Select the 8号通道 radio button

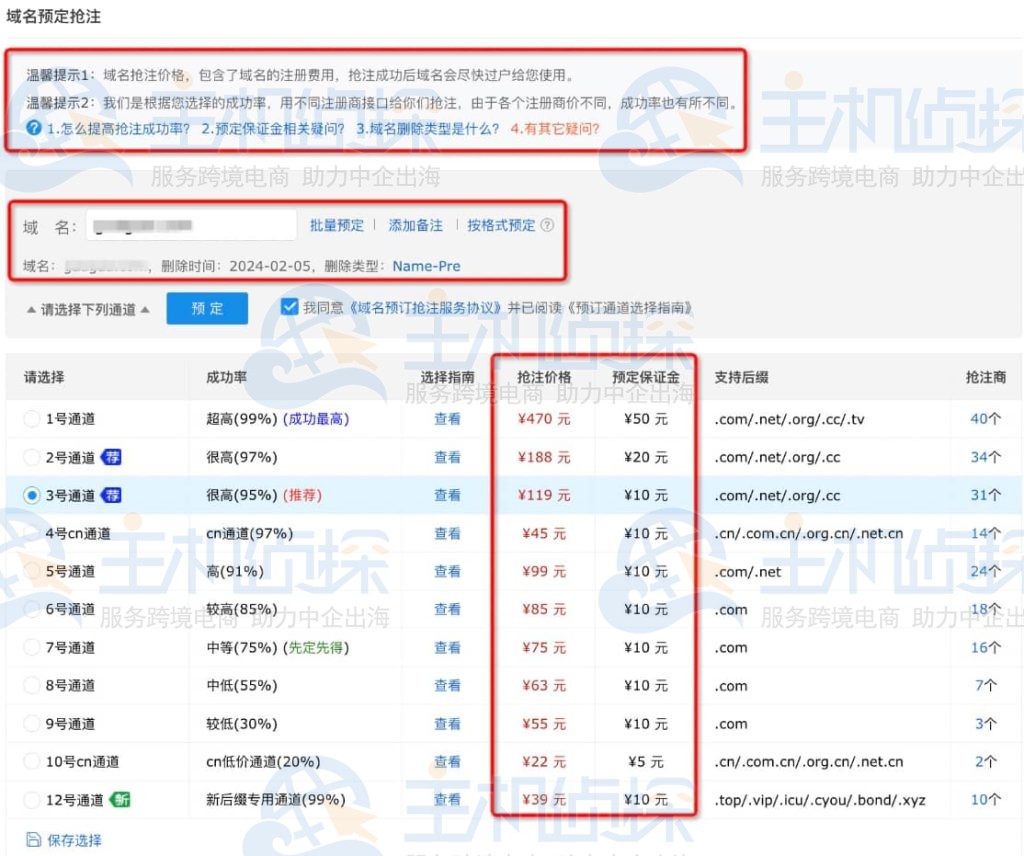[x=31, y=686]
